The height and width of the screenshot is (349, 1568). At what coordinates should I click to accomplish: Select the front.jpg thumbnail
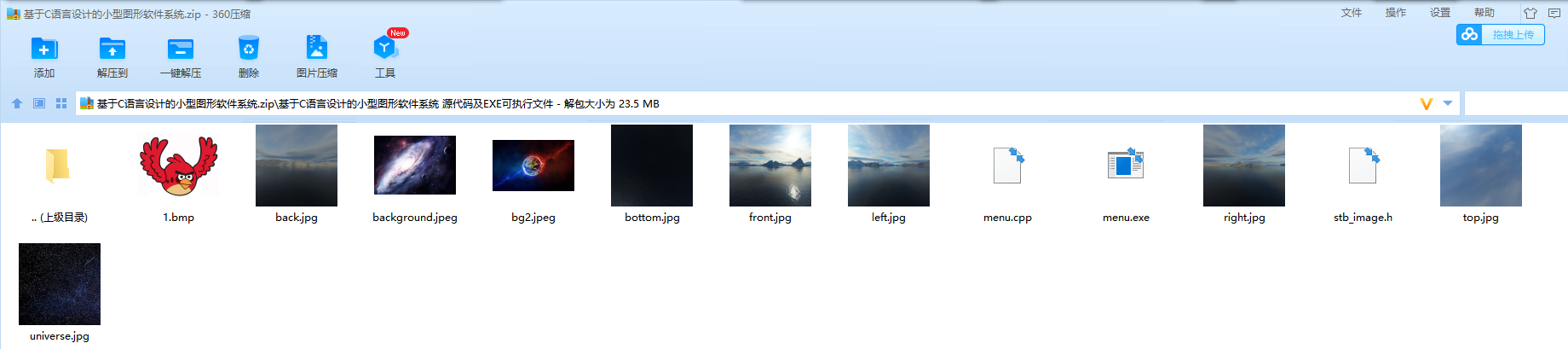[770, 166]
